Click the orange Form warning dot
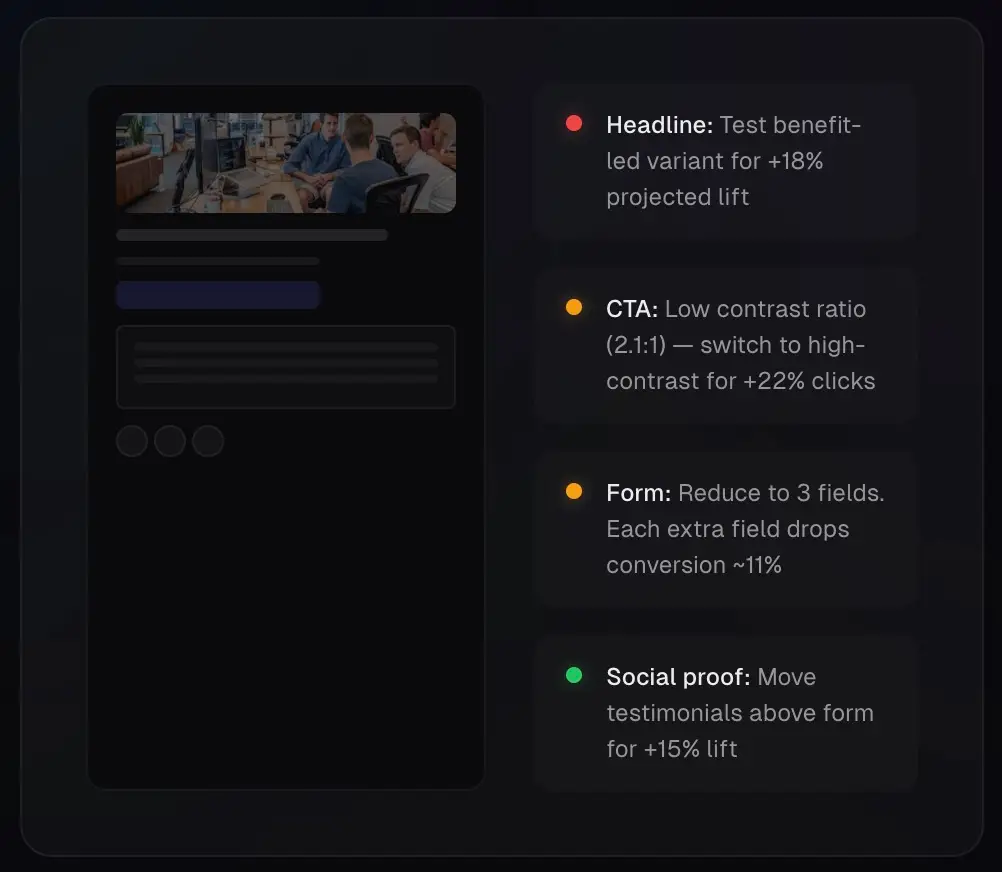 [x=573, y=491]
